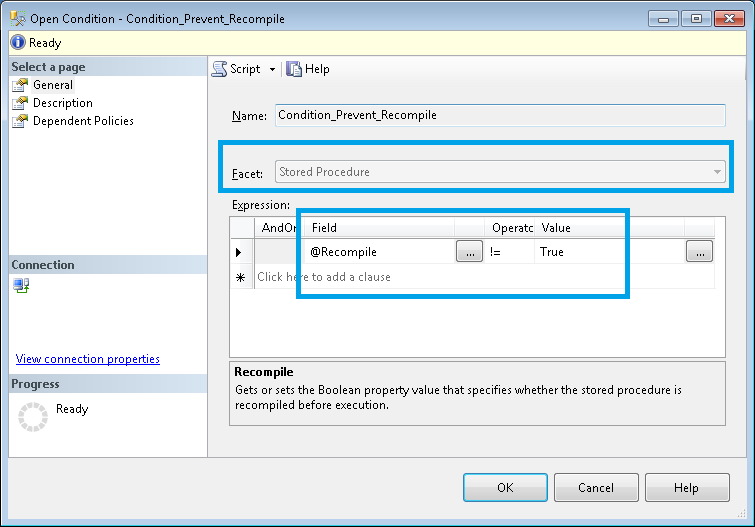Open the Script dropdown arrow
755x527 pixels.
[x=272, y=70]
